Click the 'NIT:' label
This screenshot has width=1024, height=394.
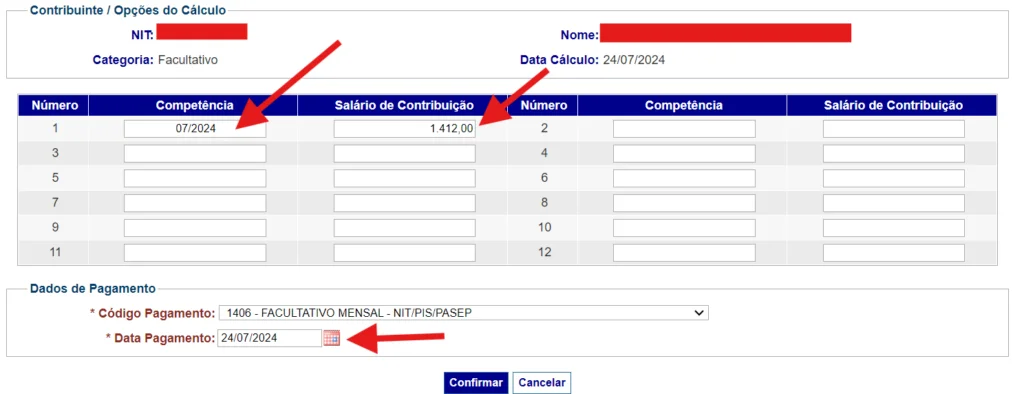[142, 35]
